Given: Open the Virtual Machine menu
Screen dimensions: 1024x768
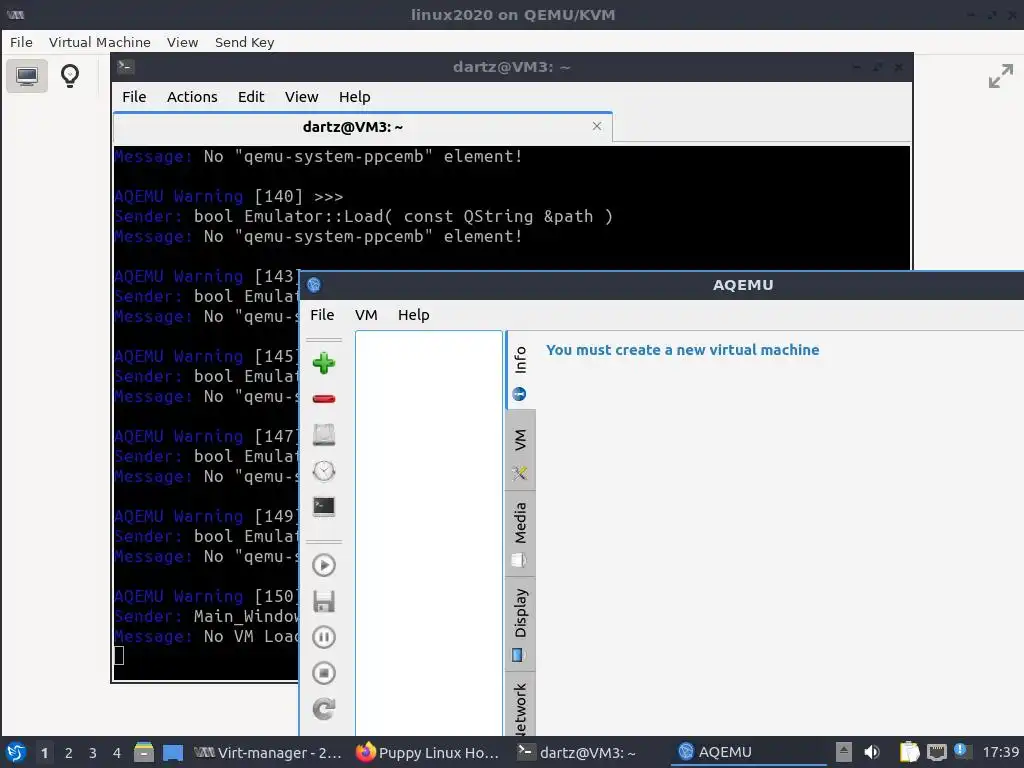Looking at the screenshot, I should pyautogui.click(x=99, y=42).
